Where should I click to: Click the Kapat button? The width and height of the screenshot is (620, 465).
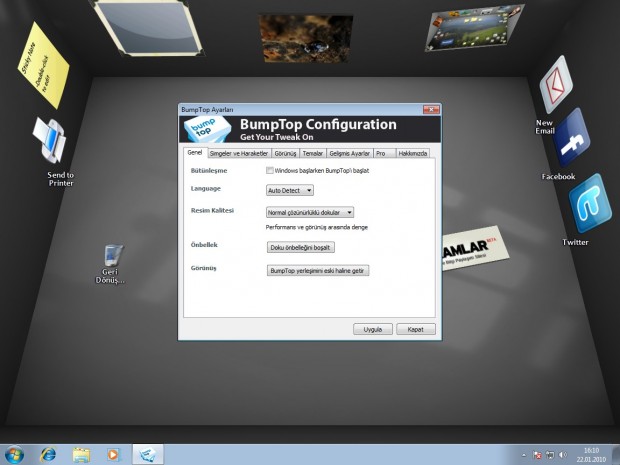416,329
